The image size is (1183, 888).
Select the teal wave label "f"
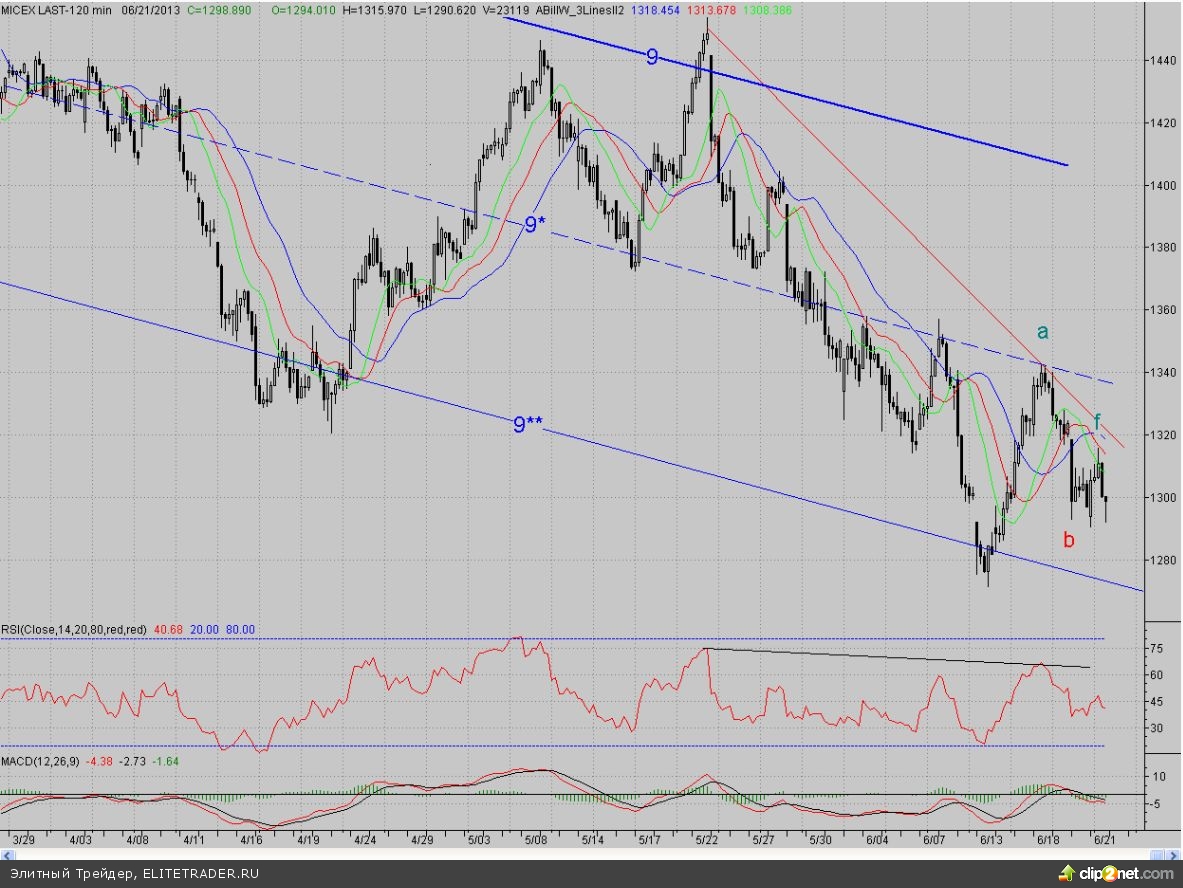[1097, 420]
